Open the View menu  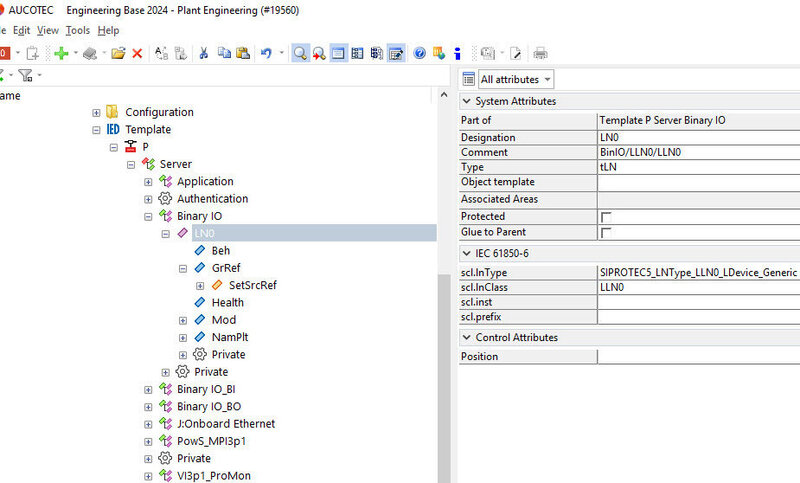click(x=47, y=31)
